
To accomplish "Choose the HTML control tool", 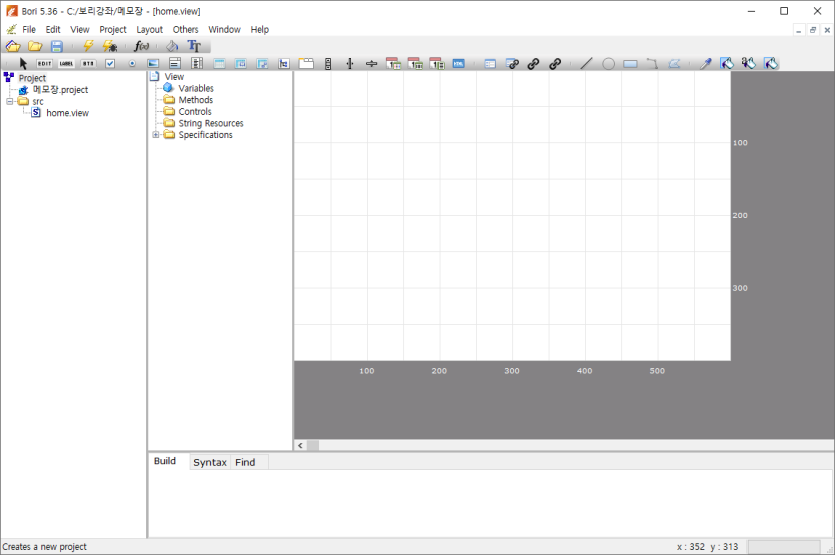I will pyautogui.click(x=459, y=64).
